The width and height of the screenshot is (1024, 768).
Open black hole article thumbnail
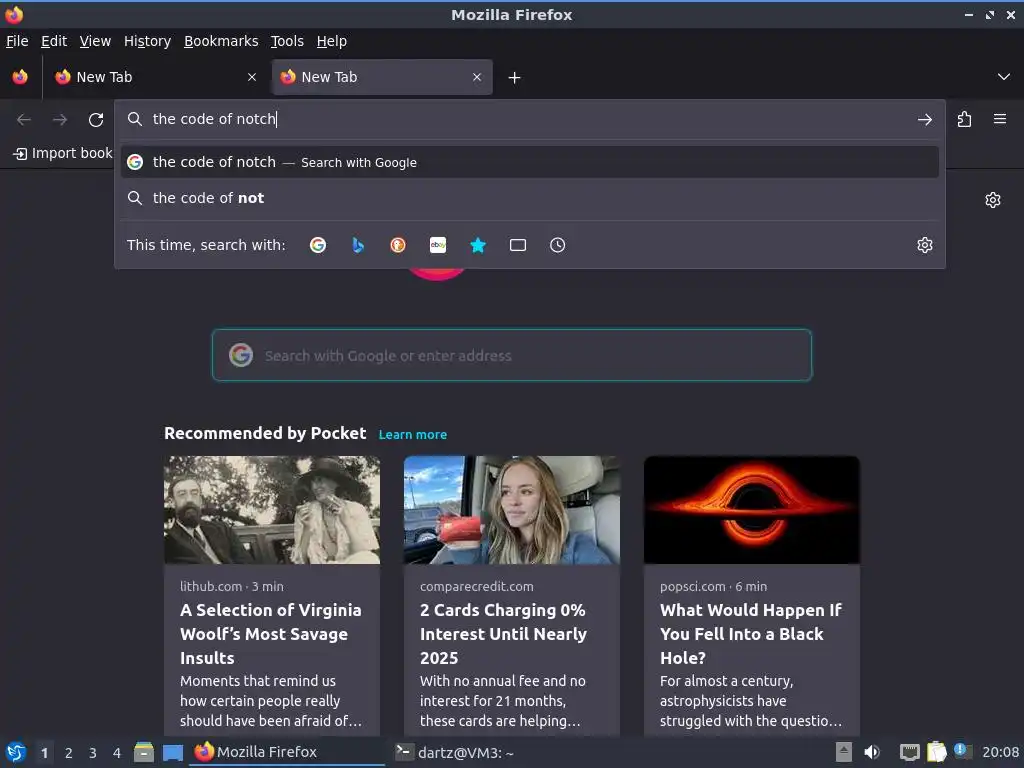pos(752,510)
